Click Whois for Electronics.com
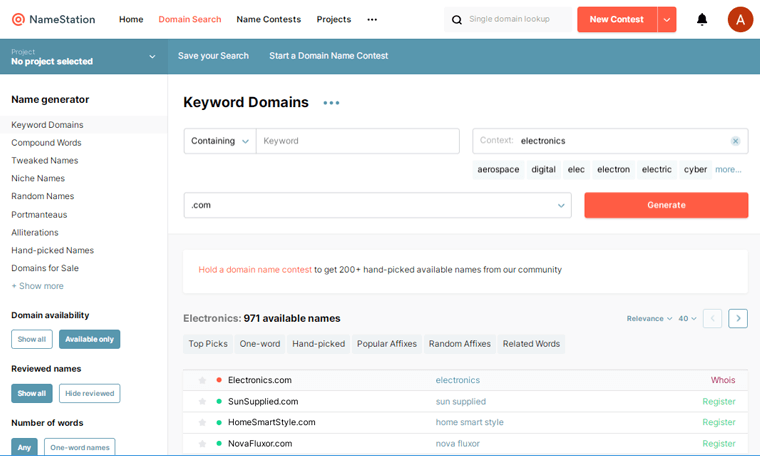Screen dimensions: 760x456 click(723, 380)
